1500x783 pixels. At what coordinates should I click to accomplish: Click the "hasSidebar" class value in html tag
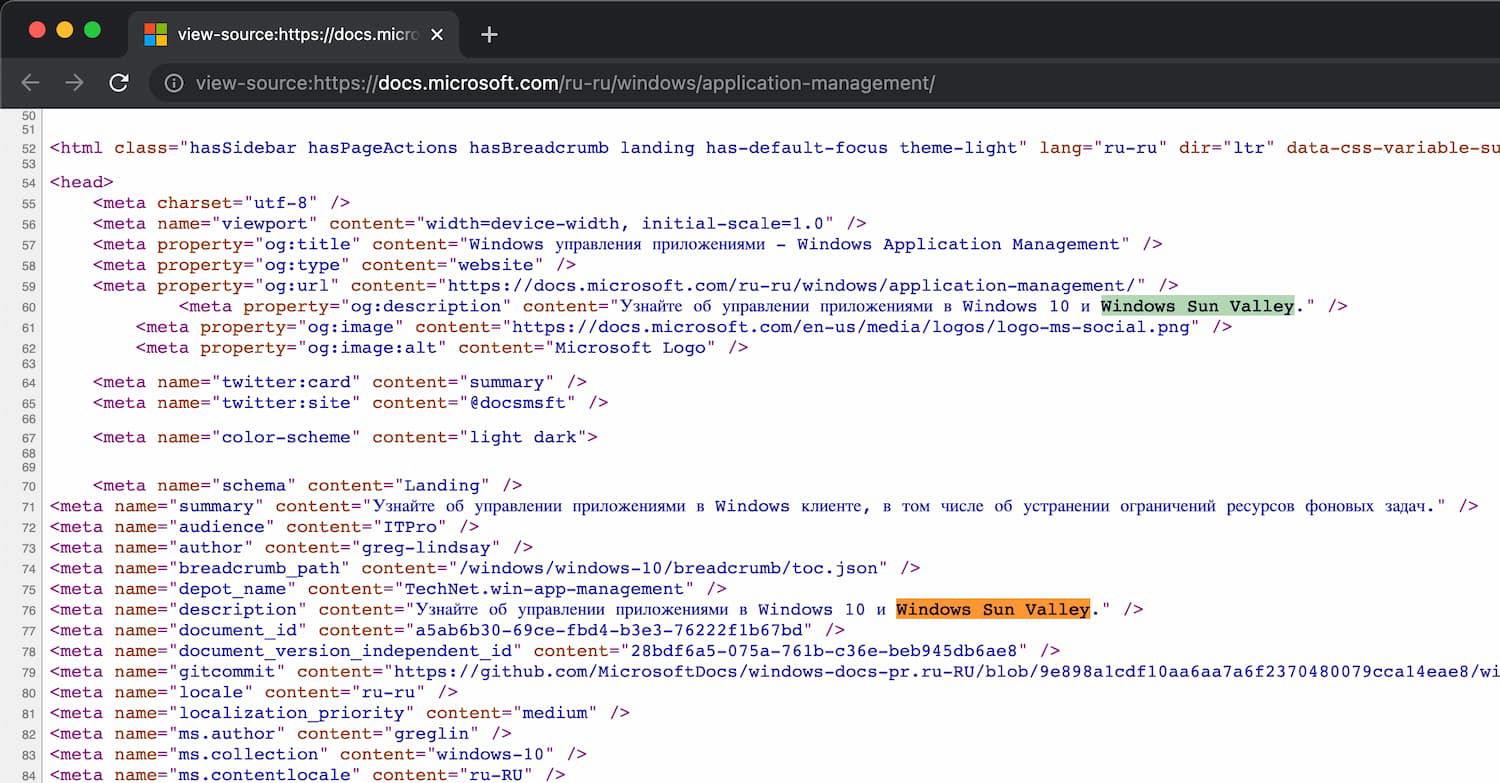tap(243, 147)
